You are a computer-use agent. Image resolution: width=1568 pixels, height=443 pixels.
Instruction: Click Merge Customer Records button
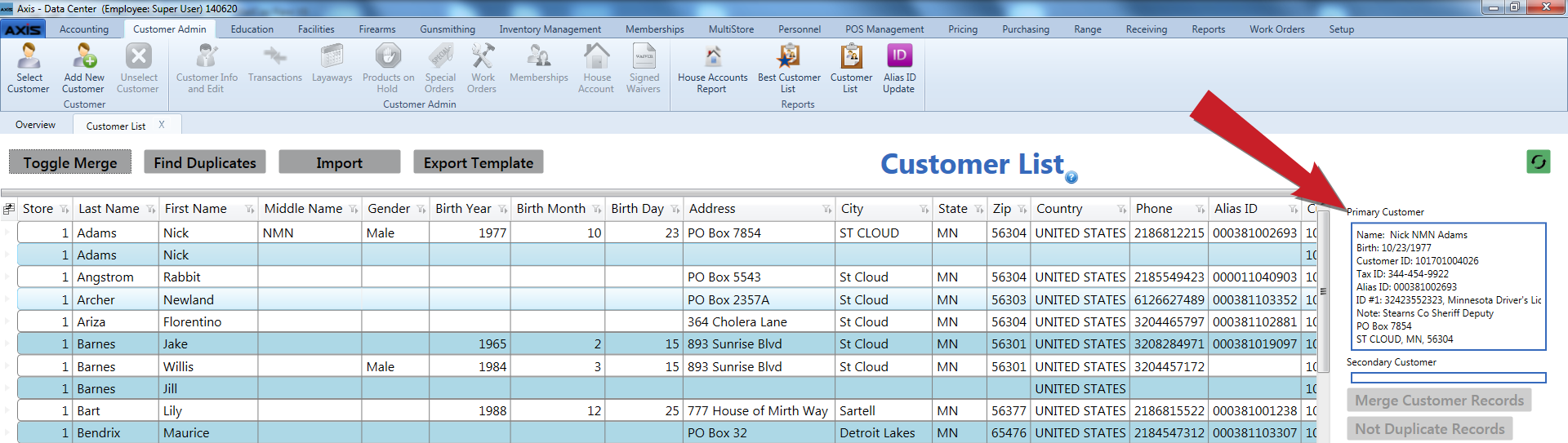click(x=1439, y=401)
